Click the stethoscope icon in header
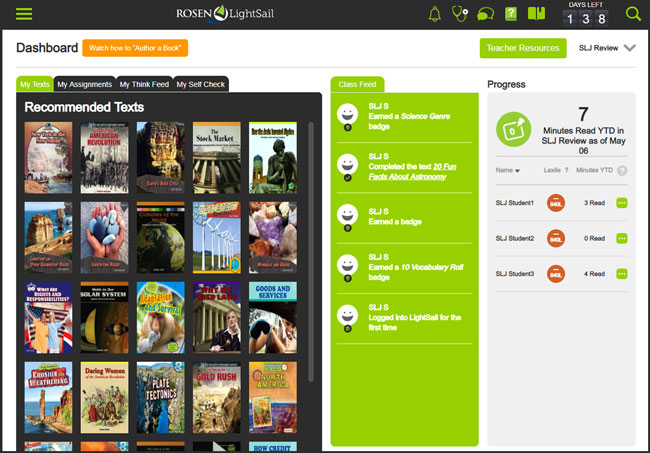The width and height of the screenshot is (650, 453). coord(460,14)
